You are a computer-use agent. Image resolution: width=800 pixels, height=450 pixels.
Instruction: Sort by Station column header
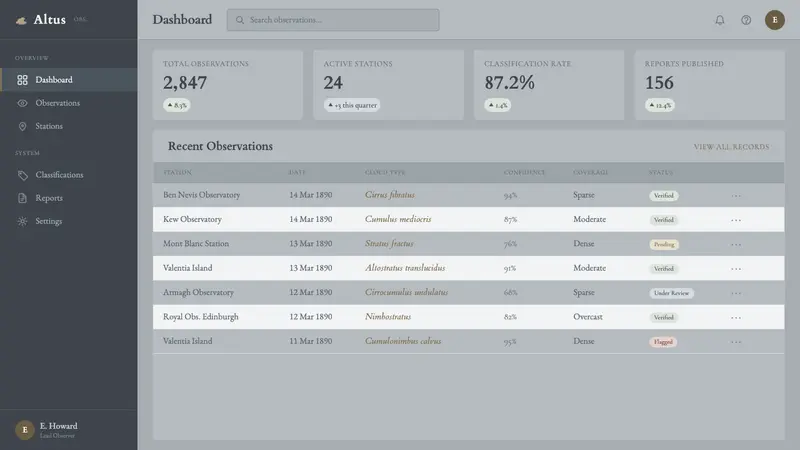coord(178,172)
